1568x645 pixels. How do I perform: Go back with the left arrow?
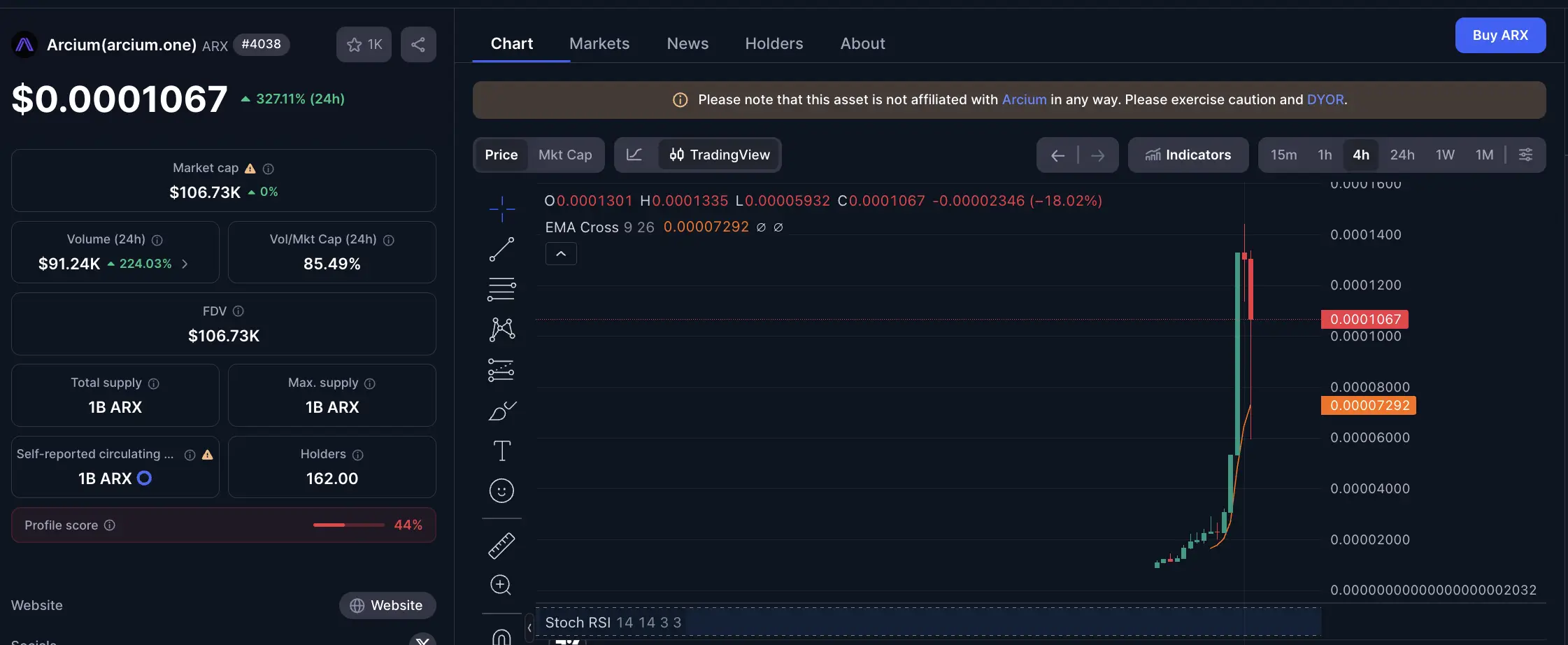click(x=1057, y=155)
